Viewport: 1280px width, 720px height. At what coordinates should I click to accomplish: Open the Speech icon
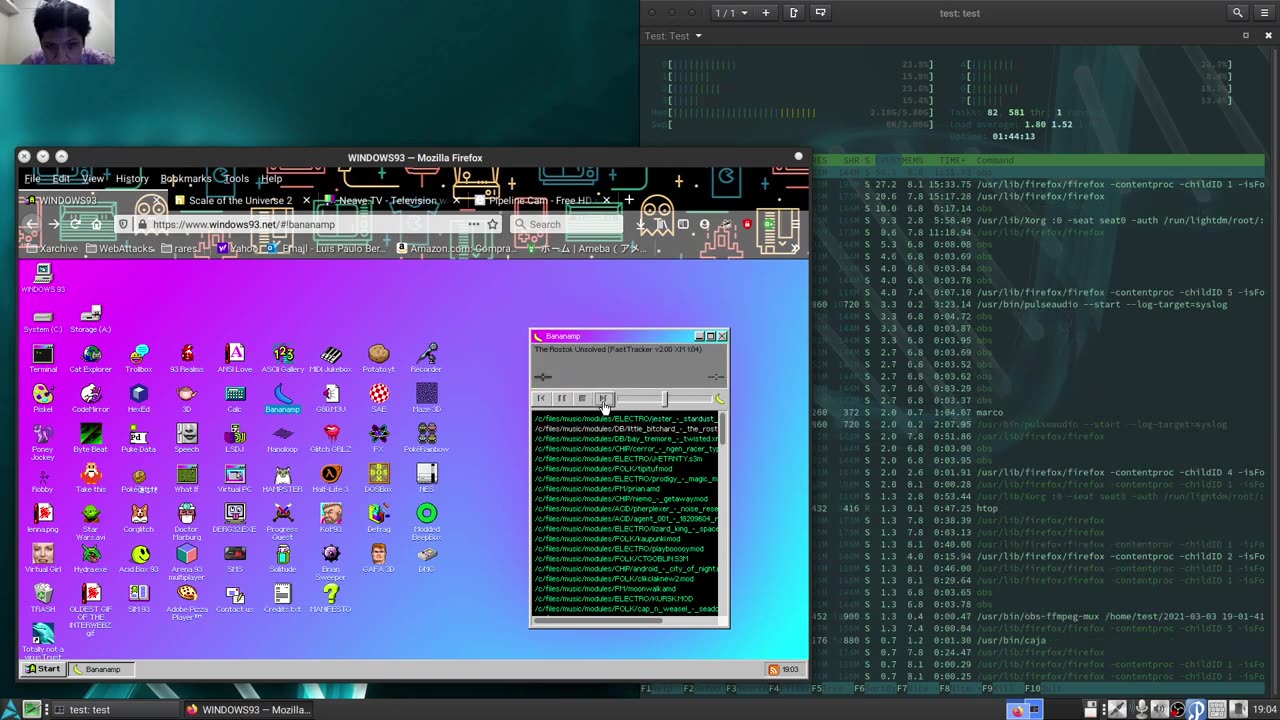coord(187,439)
